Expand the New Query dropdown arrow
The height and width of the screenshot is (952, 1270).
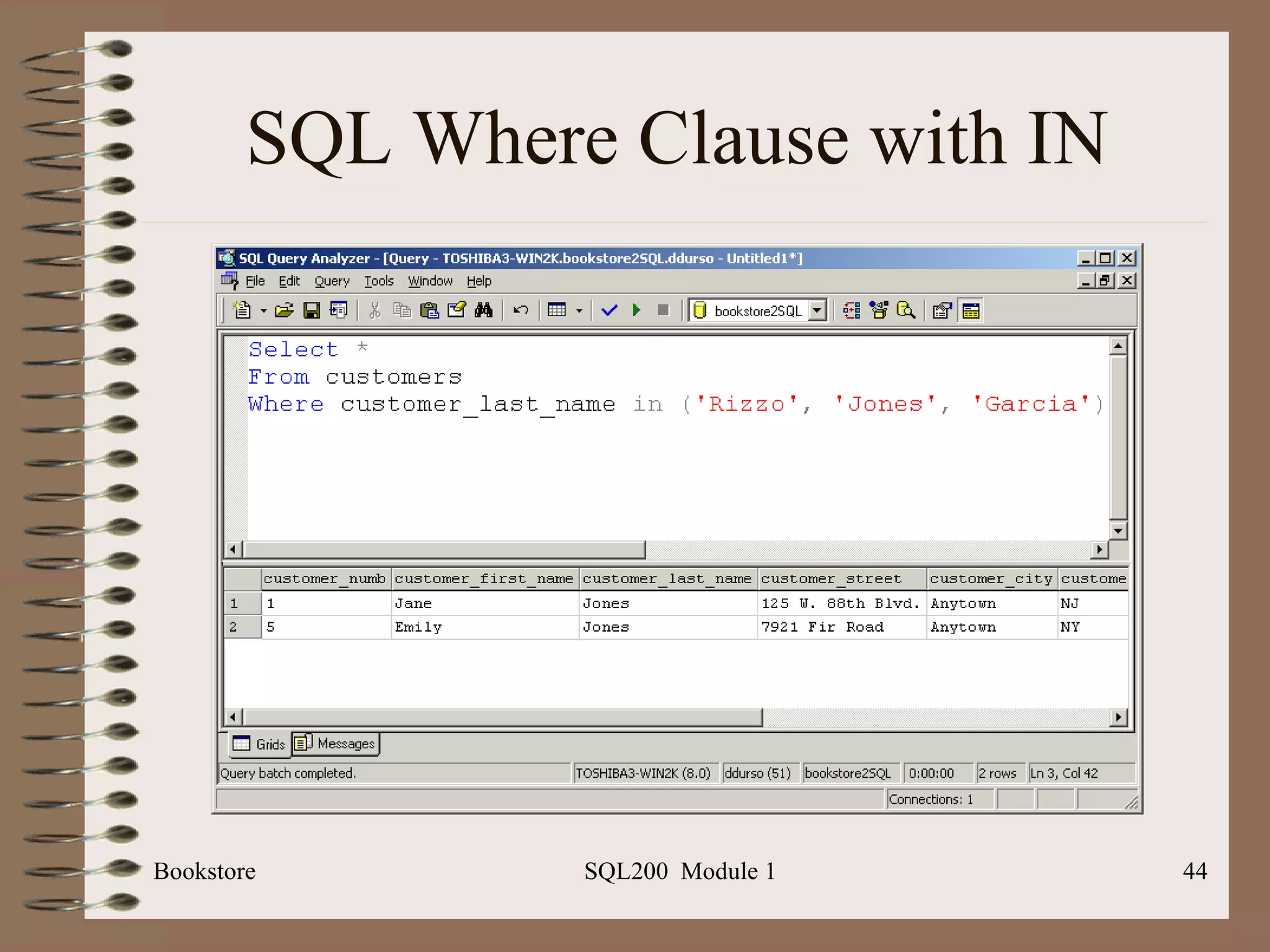pyautogui.click(x=264, y=311)
